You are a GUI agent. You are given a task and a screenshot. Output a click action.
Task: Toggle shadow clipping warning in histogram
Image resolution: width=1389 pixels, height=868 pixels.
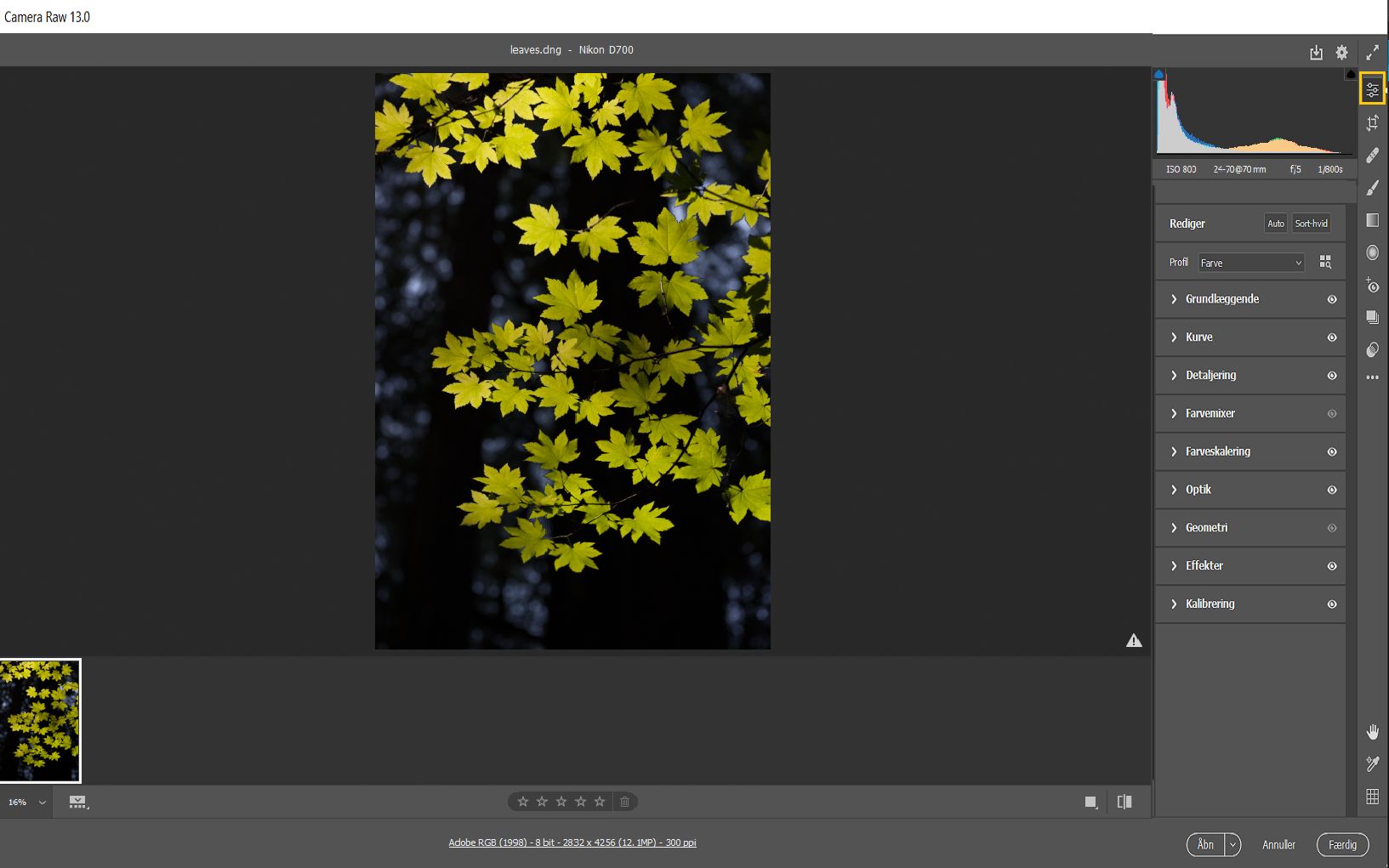click(x=1158, y=75)
